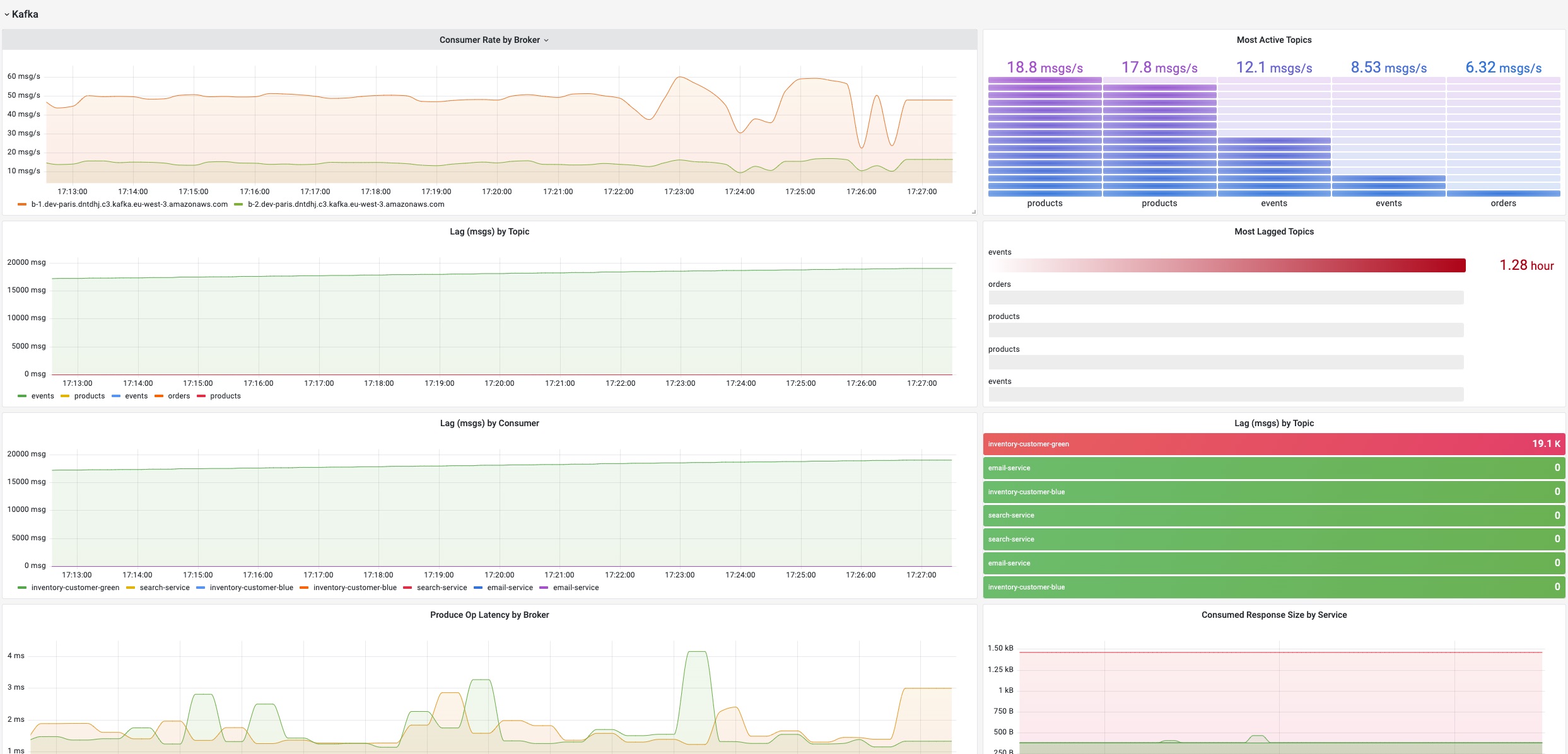The width and height of the screenshot is (1568, 754).
Task: Open the Lag (msgs) by Consumer title menu
Action: (489, 423)
